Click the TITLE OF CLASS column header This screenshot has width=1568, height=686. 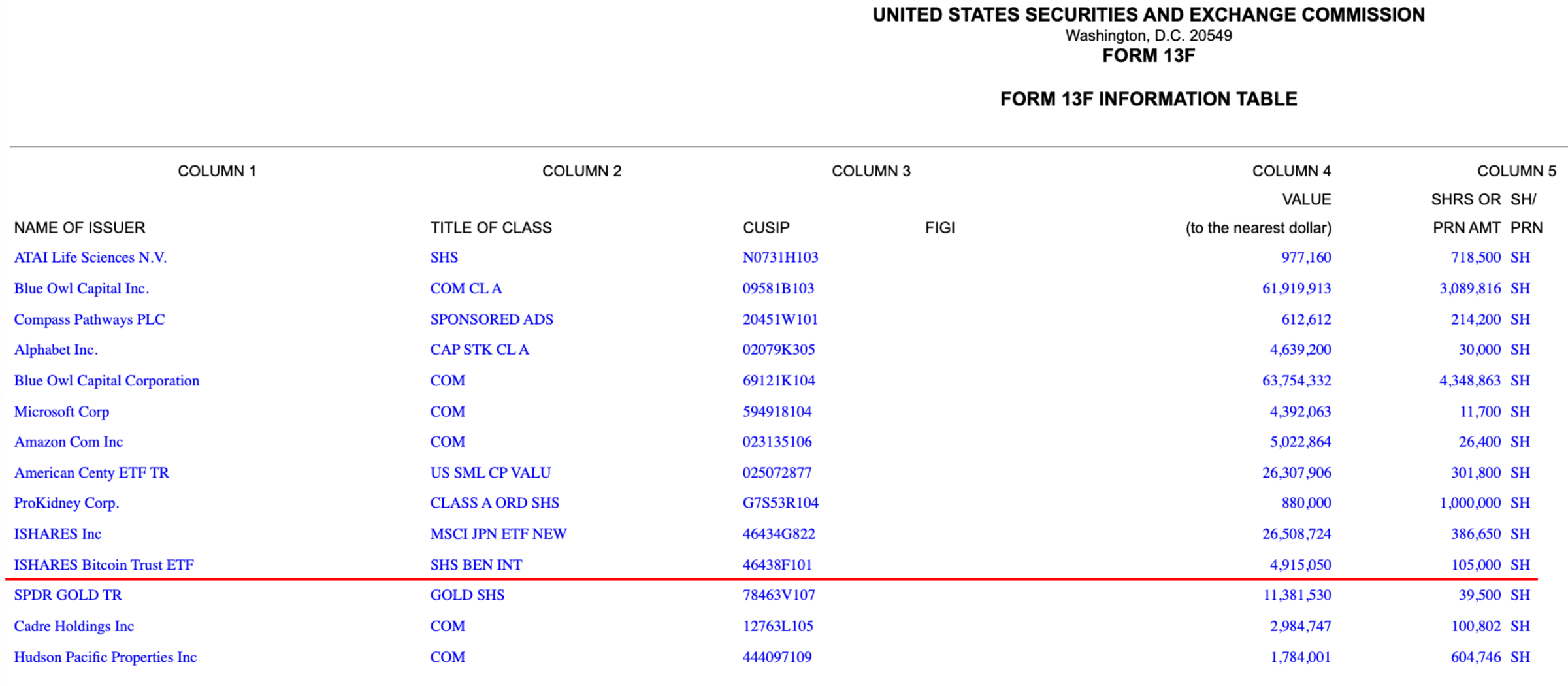click(x=491, y=228)
